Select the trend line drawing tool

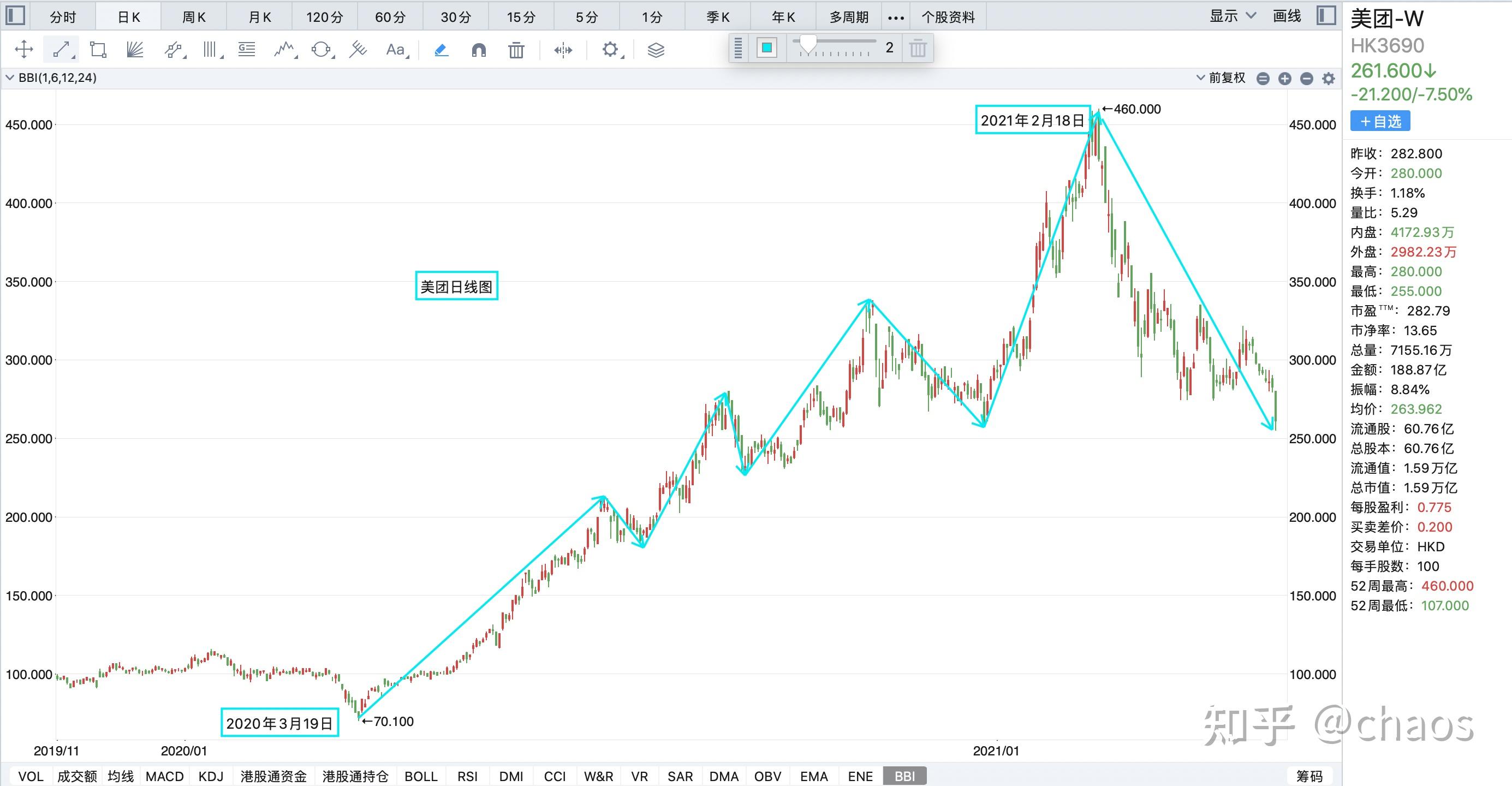pyautogui.click(x=61, y=49)
